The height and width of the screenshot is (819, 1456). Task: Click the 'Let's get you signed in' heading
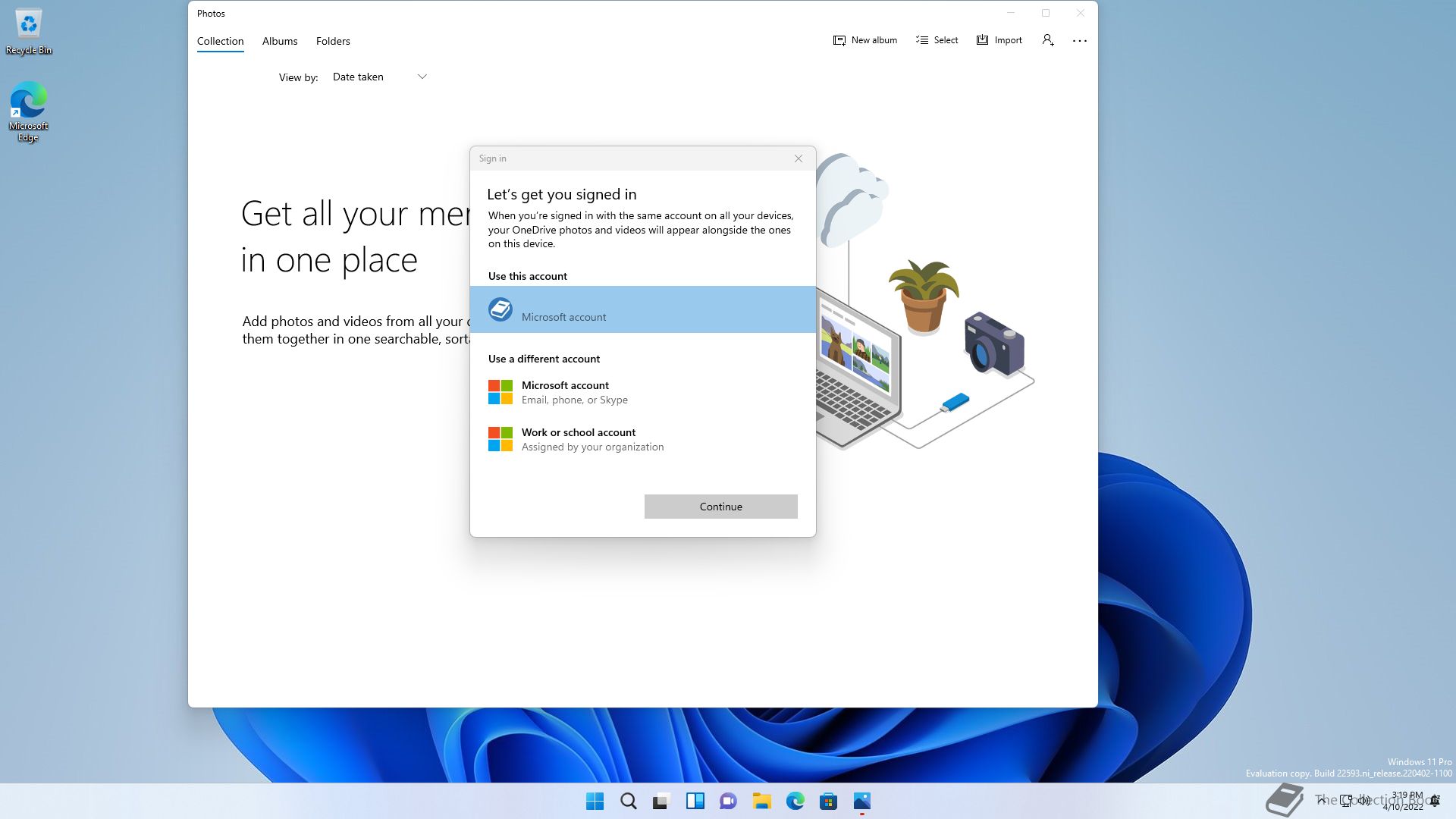pos(562,194)
